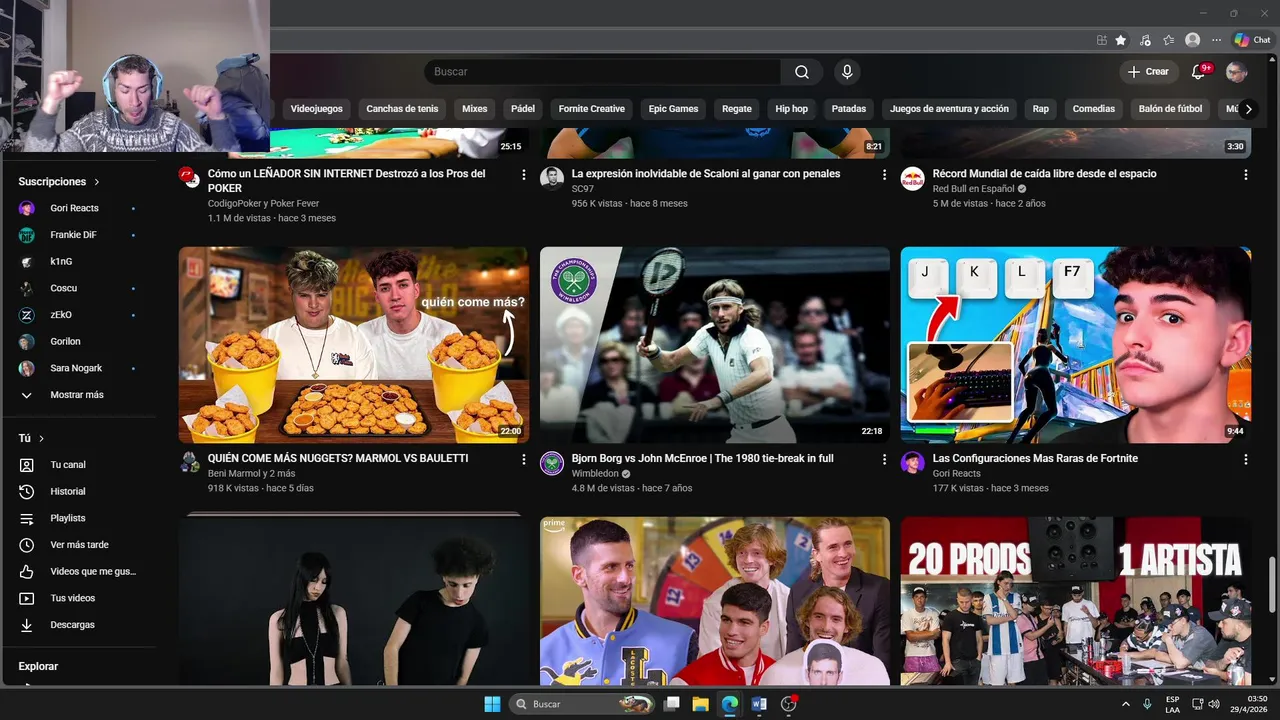Select the Balón de fútbol chip
Image resolution: width=1280 pixels, height=720 pixels.
pos(1170,109)
